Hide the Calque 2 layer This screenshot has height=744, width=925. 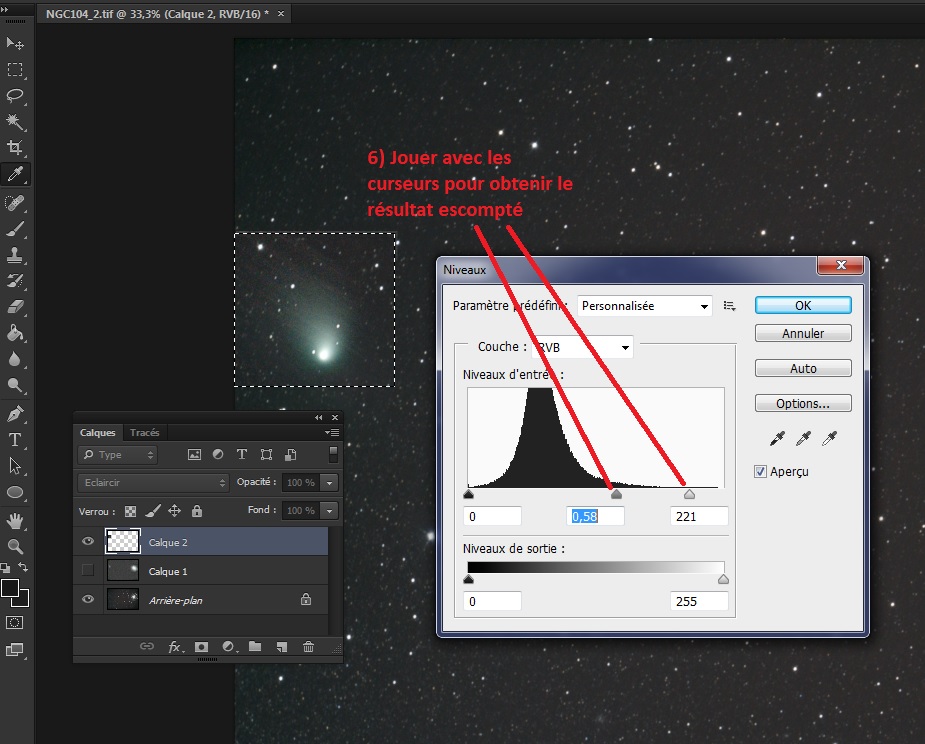click(x=88, y=542)
